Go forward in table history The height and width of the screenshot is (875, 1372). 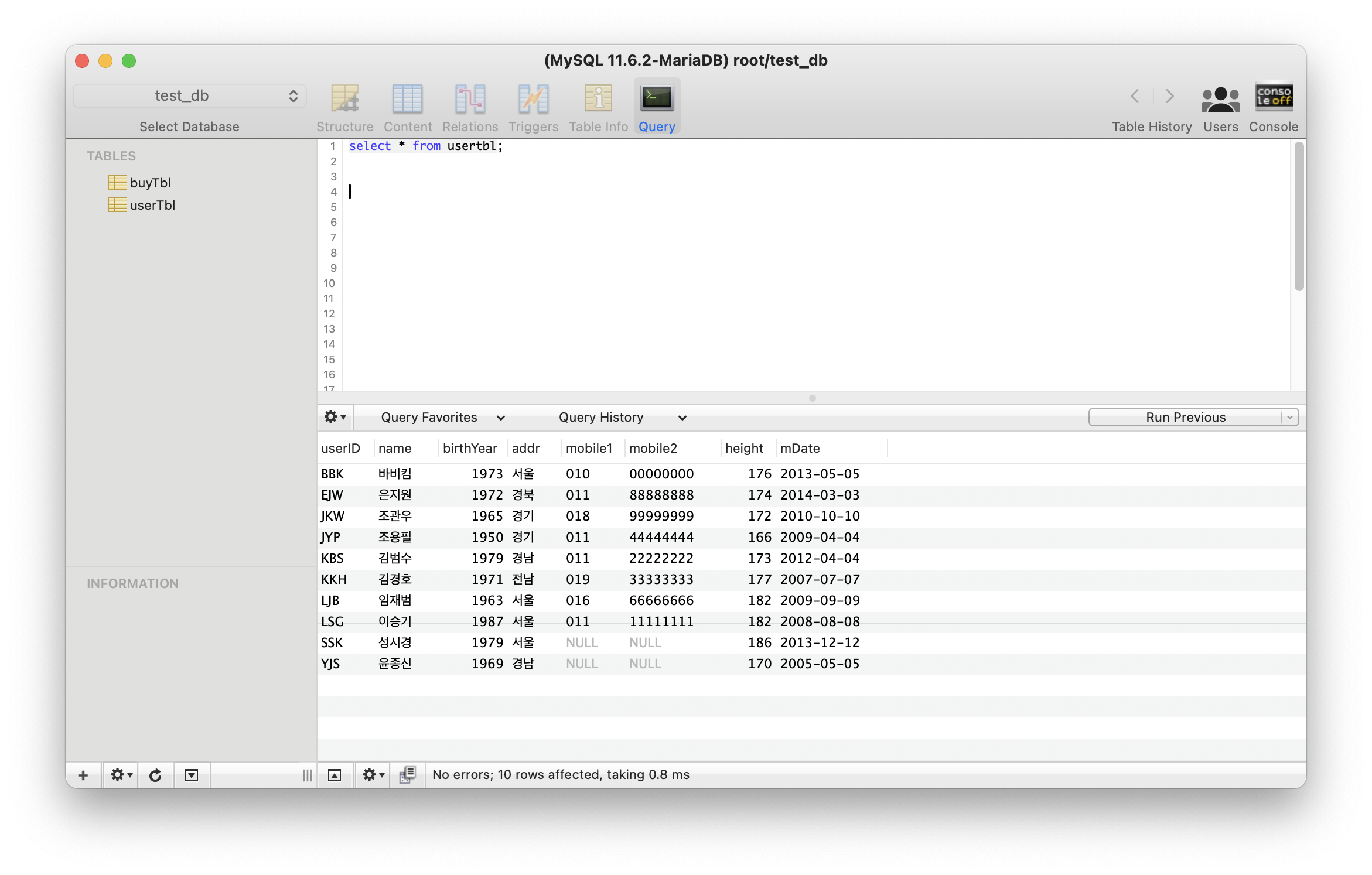click(1169, 96)
